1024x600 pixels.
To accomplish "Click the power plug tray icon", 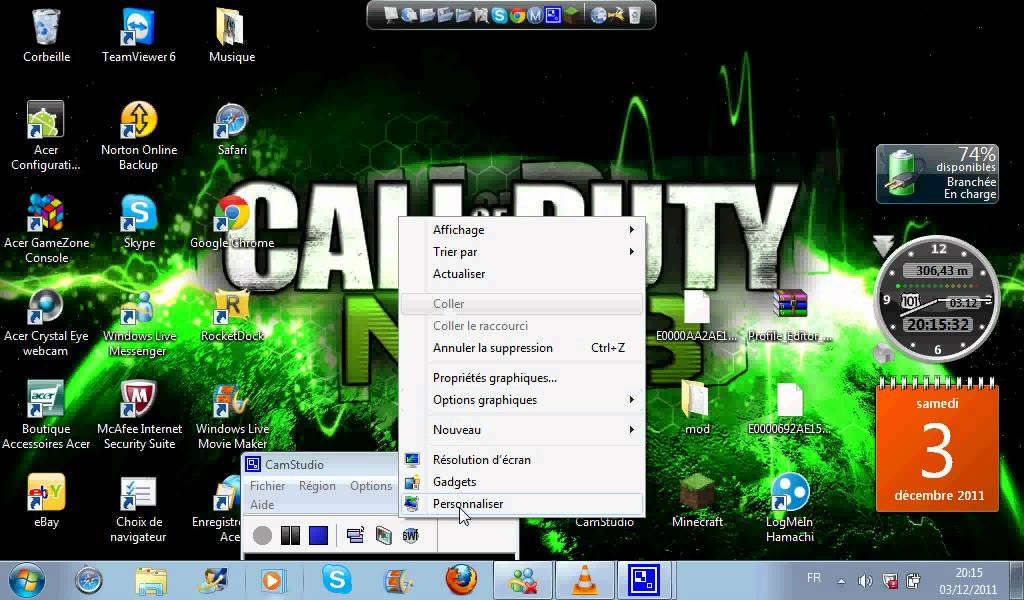I will (914, 580).
